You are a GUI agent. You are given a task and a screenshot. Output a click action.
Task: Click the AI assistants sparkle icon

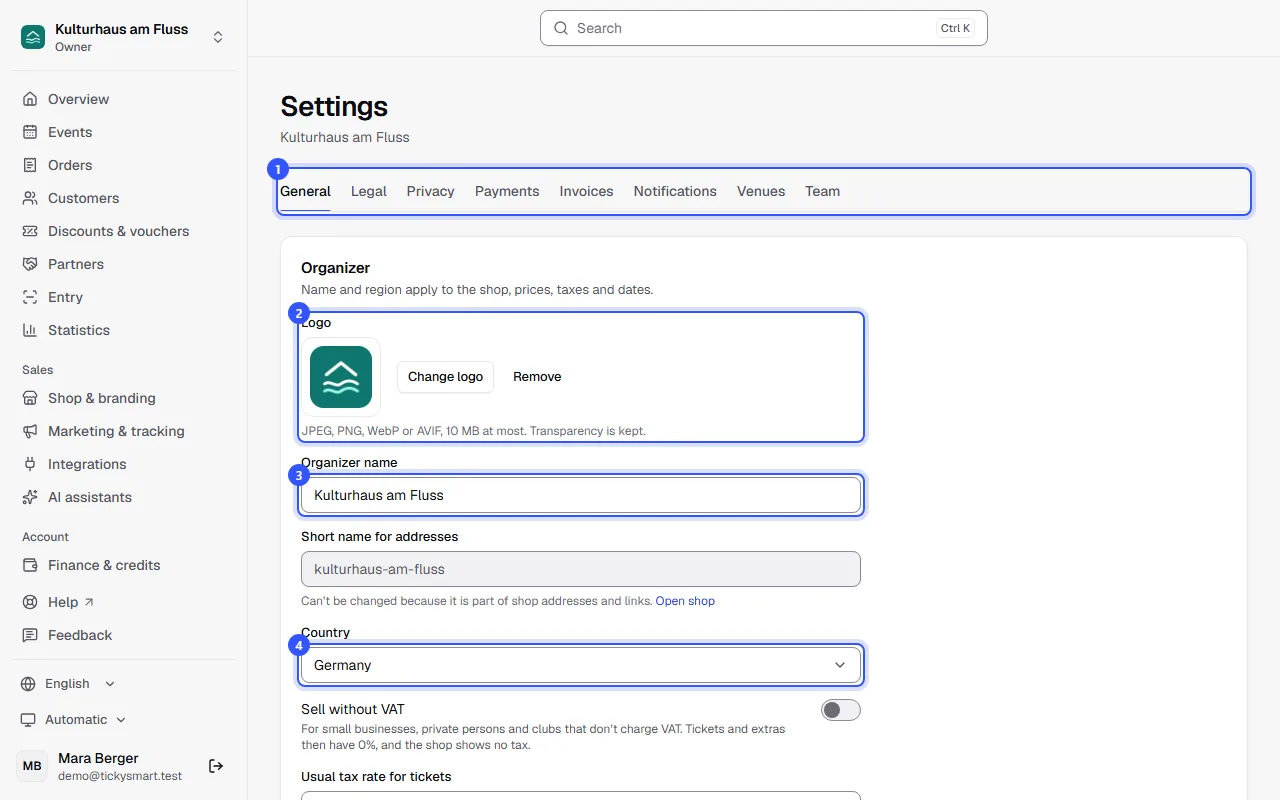point(30,497)
